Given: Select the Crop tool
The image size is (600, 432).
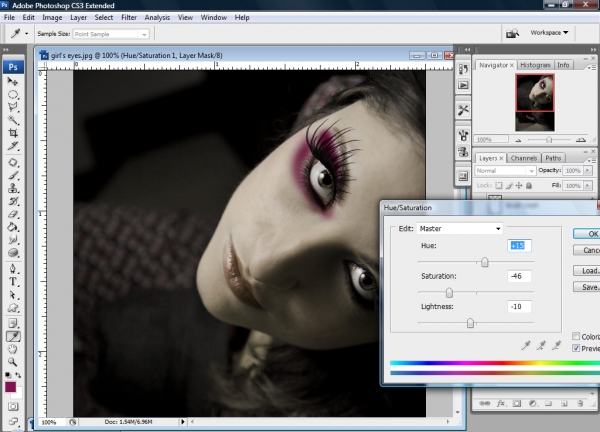Looking at the screenshot, I should 13,133.
